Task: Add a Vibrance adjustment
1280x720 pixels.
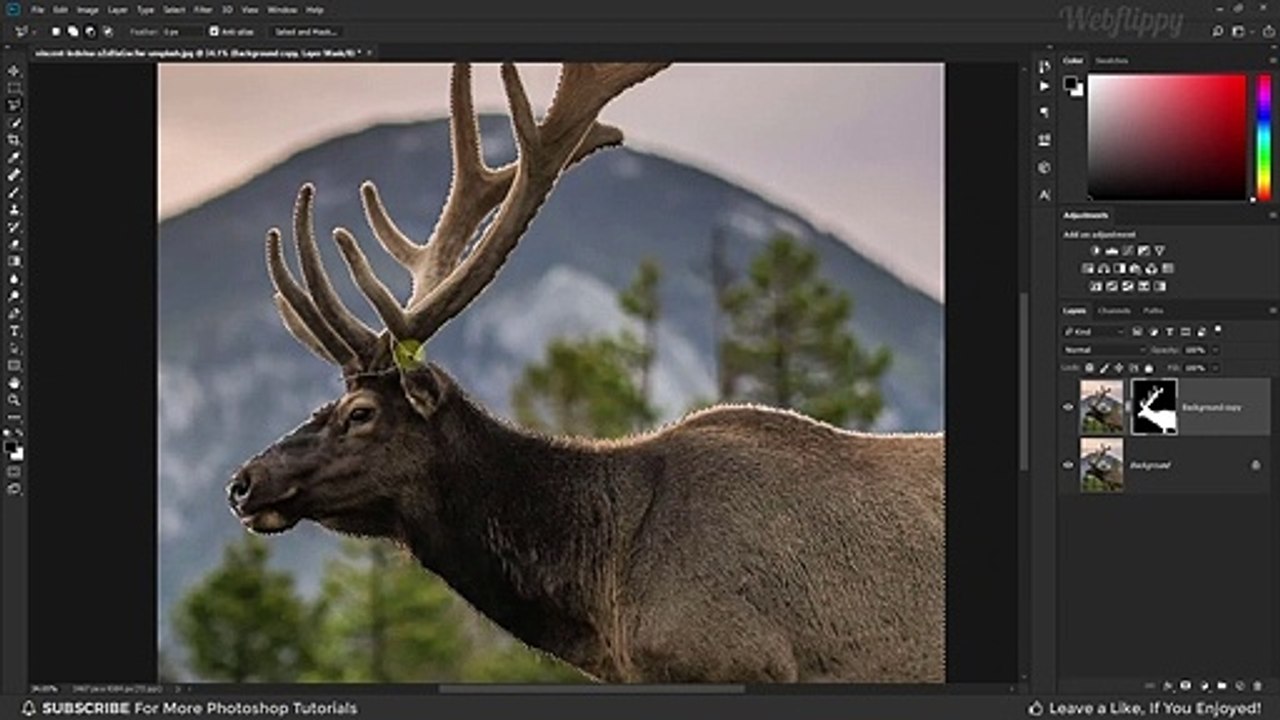Action: [x=1159, y=250]
